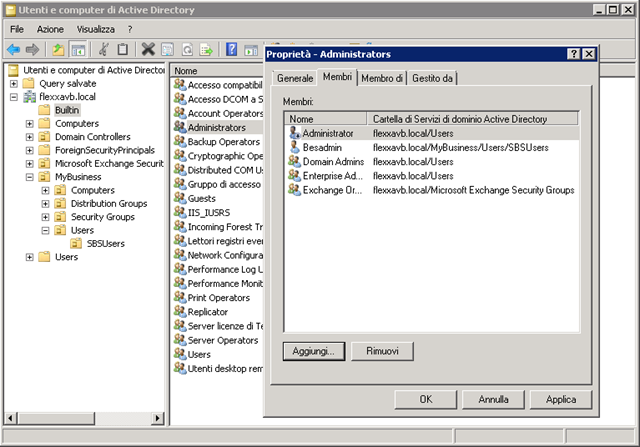The image size is (640, 447).
Task: Click the Replicator group icon
Action: coord(180,311)
